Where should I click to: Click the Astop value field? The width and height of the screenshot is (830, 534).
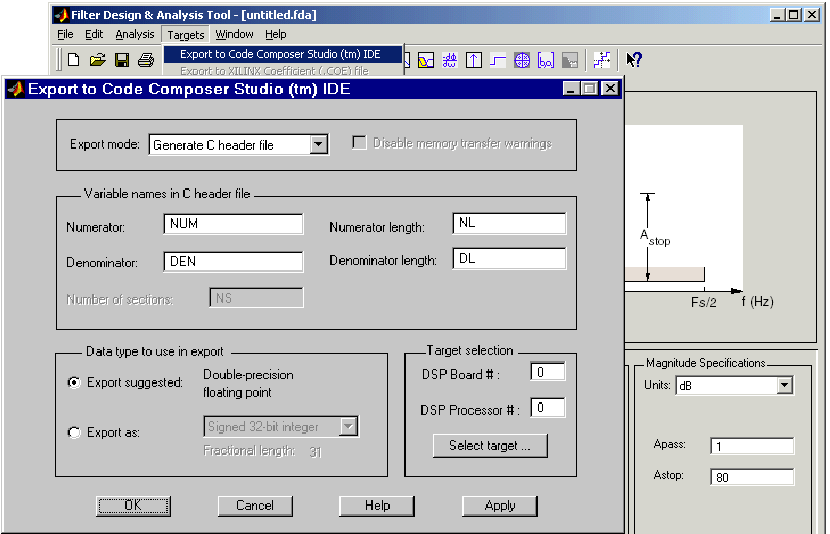[752, 477]
